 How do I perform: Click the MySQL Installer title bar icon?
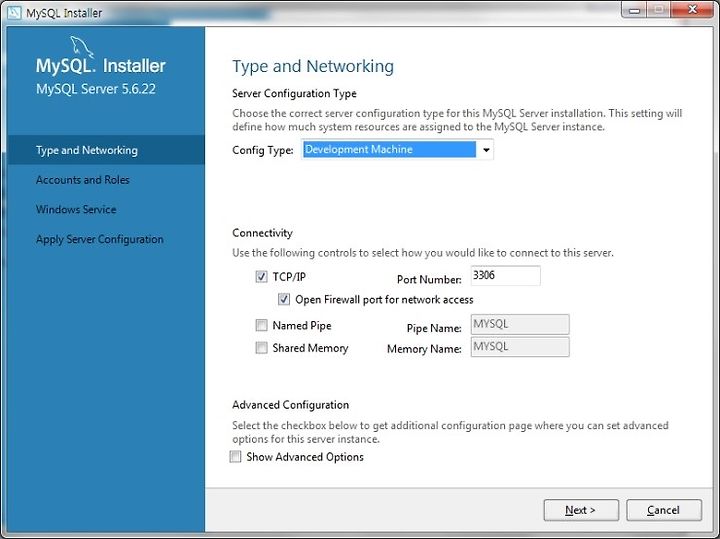tap(14, 12)
